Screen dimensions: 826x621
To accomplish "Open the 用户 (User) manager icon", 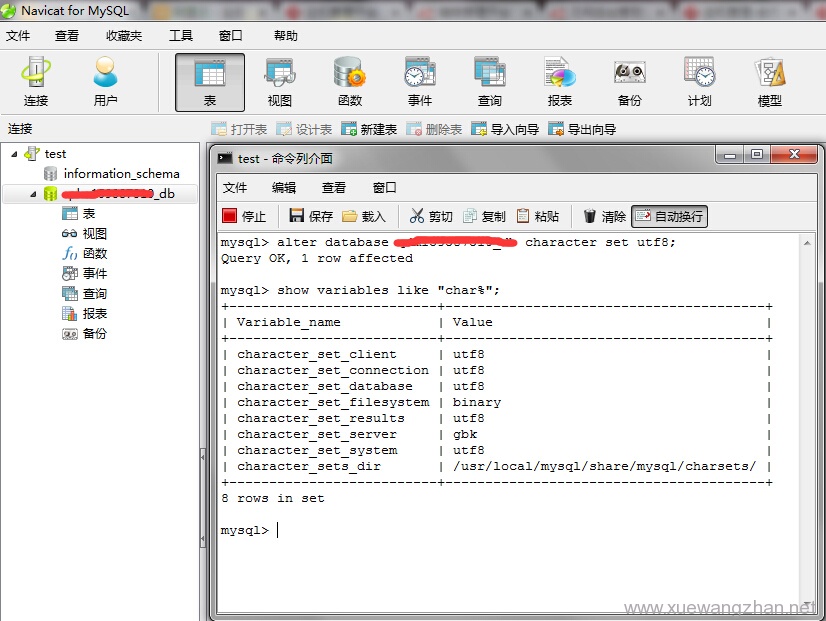I will pyautogui.click(x=105, y=81).
